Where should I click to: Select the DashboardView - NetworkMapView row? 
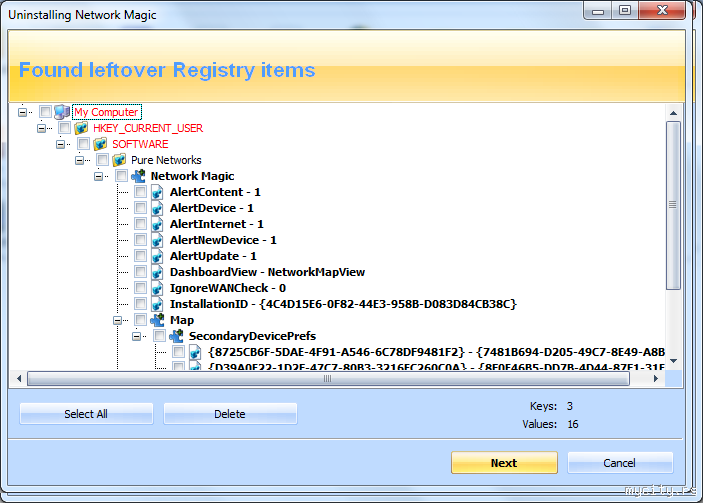point(268,272)
